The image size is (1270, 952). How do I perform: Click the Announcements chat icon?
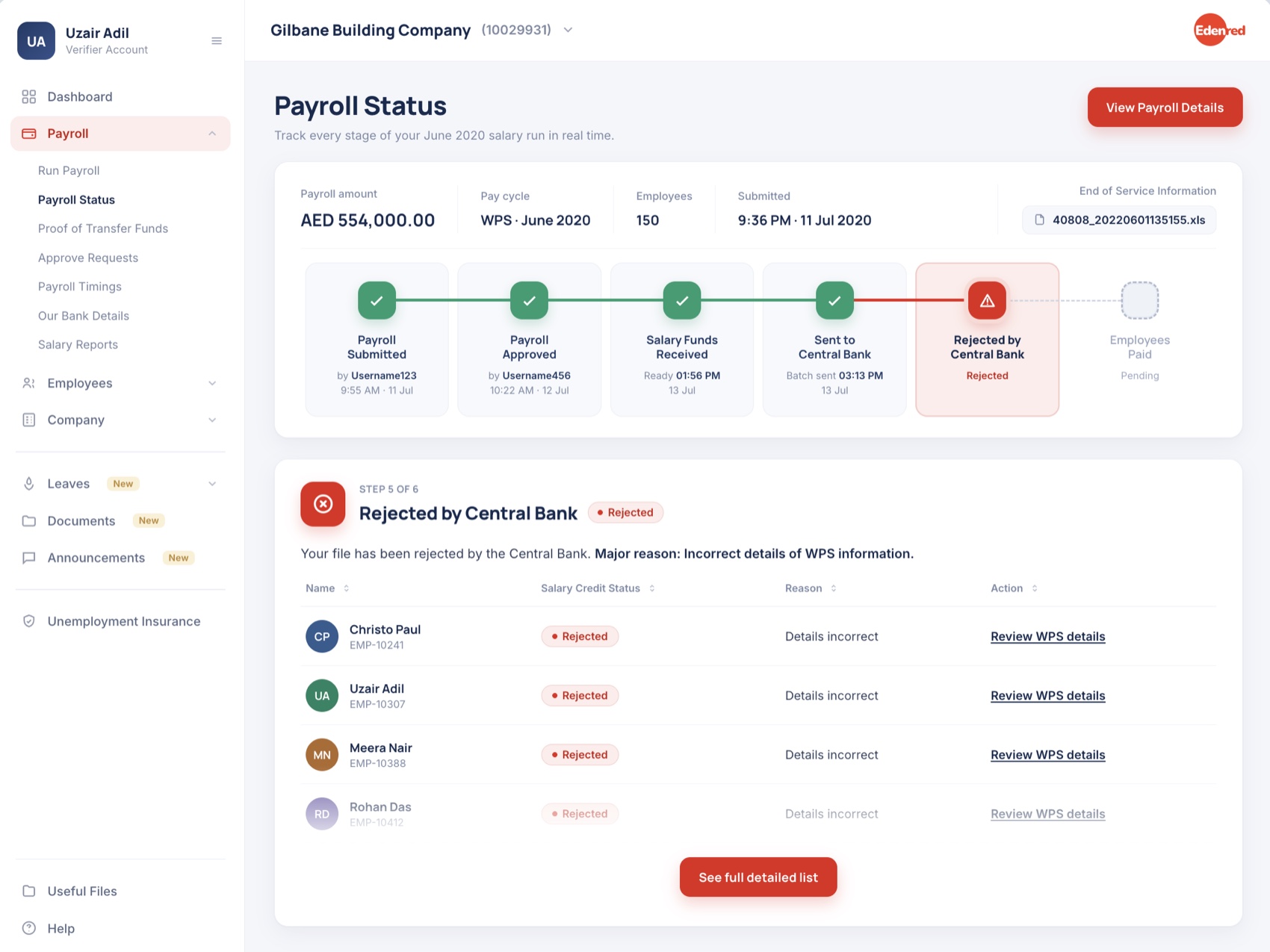point(29,558)
